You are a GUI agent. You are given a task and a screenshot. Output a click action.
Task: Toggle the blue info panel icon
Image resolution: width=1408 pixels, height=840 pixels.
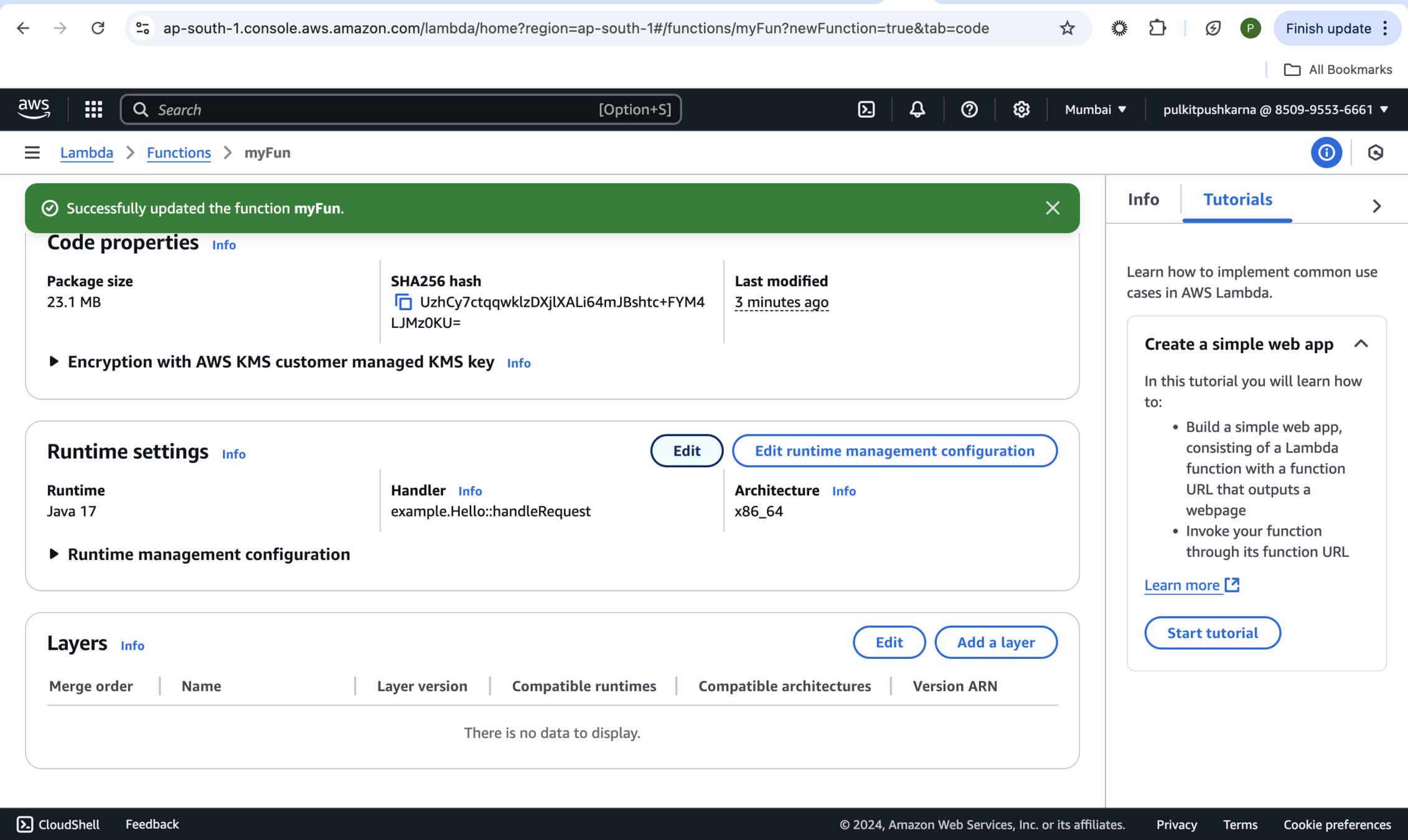1326,152
